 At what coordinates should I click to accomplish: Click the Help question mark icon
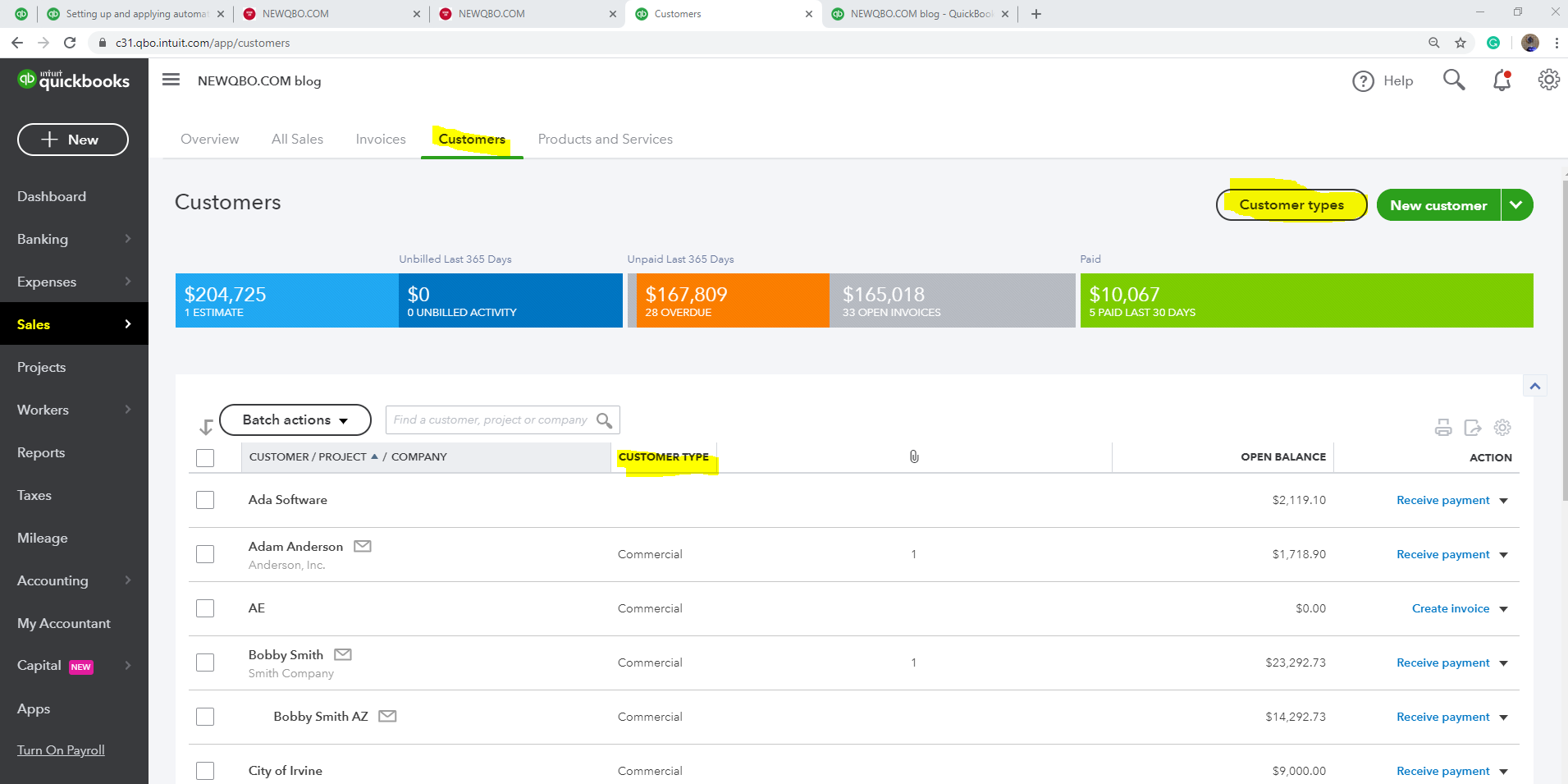point(1363,80)
